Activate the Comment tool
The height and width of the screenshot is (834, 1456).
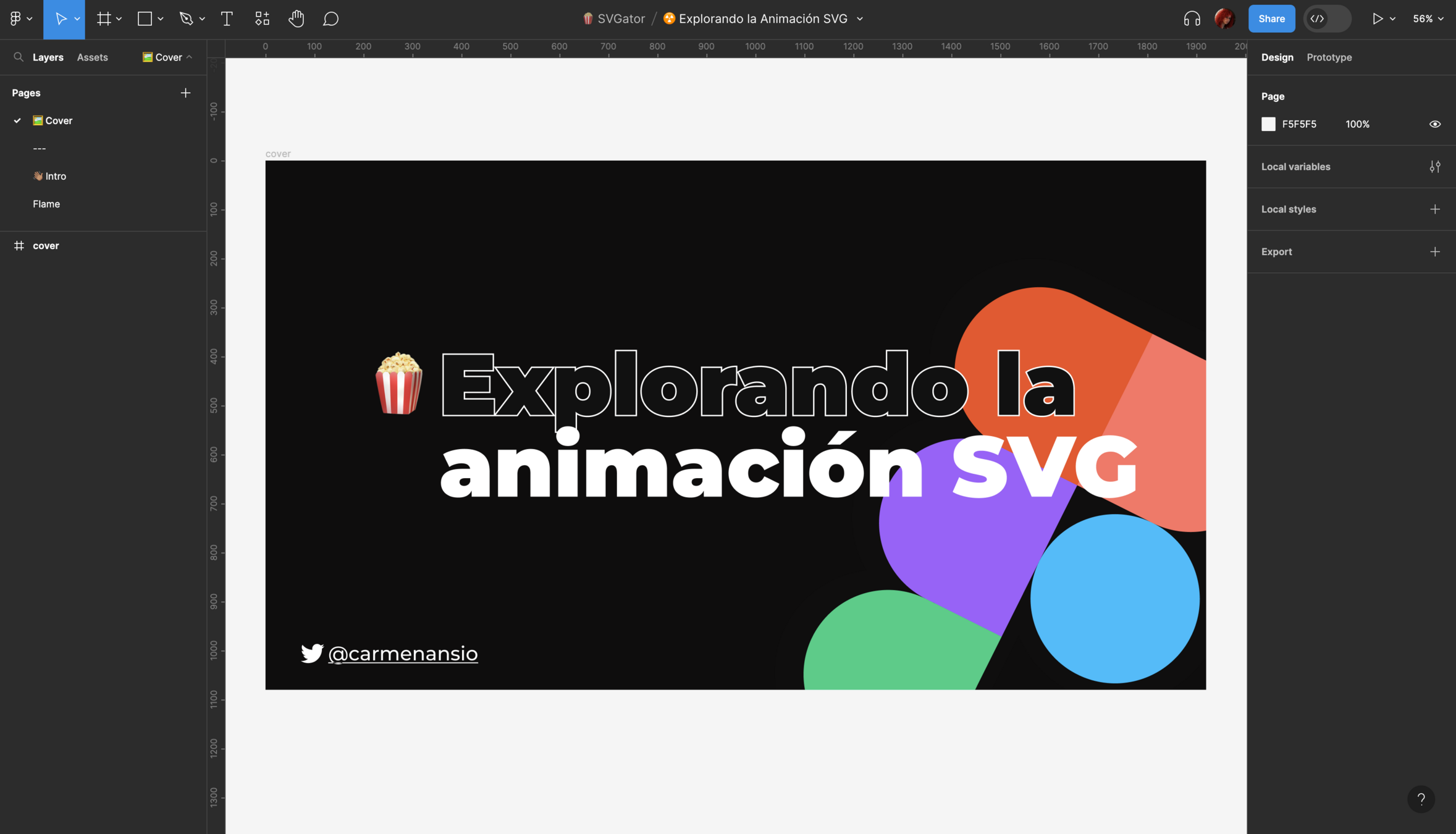coord(330,19)
